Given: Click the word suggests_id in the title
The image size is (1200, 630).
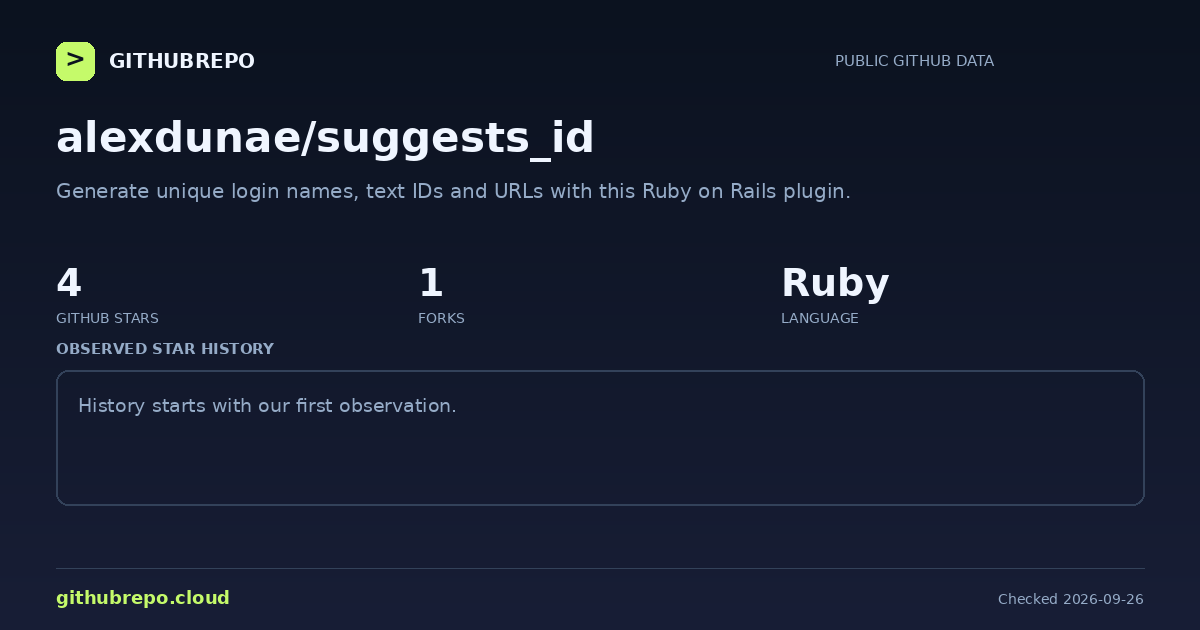Looking at the screenshot, I should coord(455,138).
